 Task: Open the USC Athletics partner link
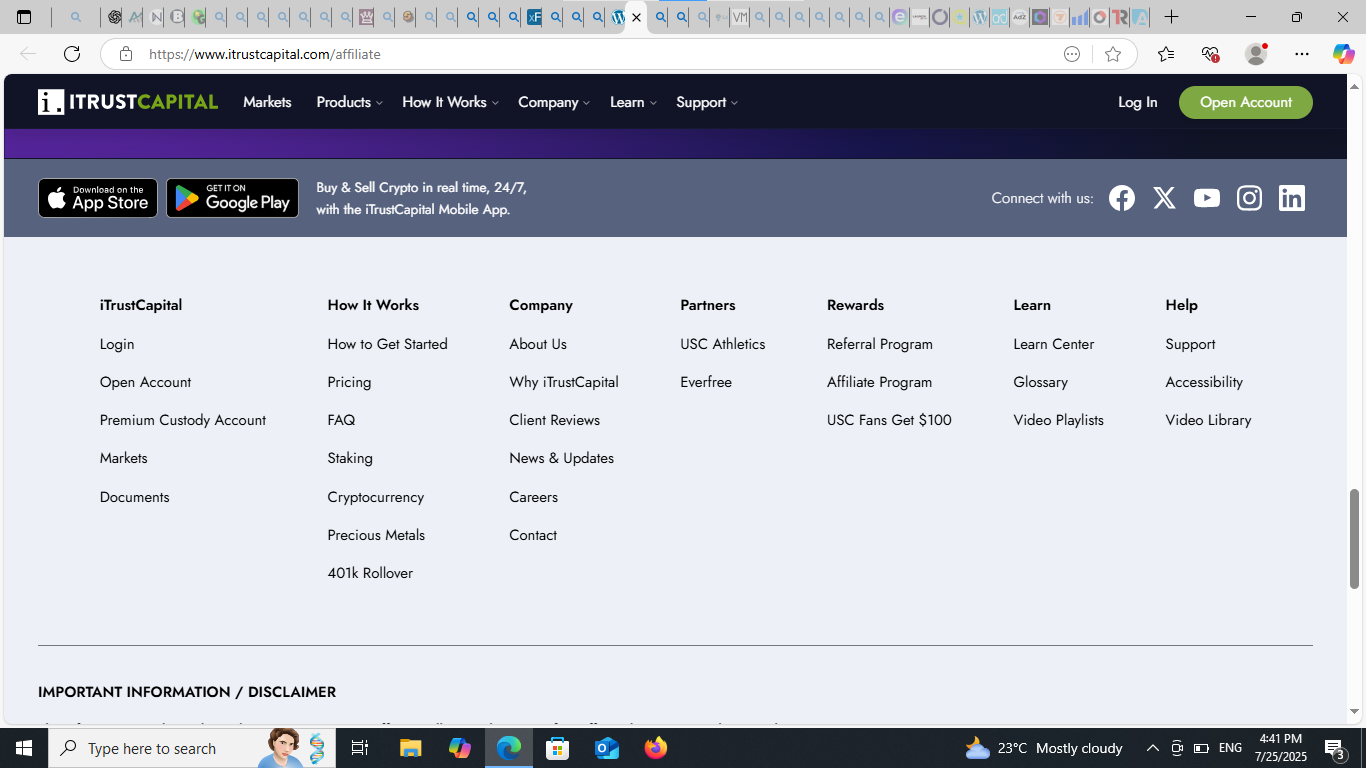723,344
